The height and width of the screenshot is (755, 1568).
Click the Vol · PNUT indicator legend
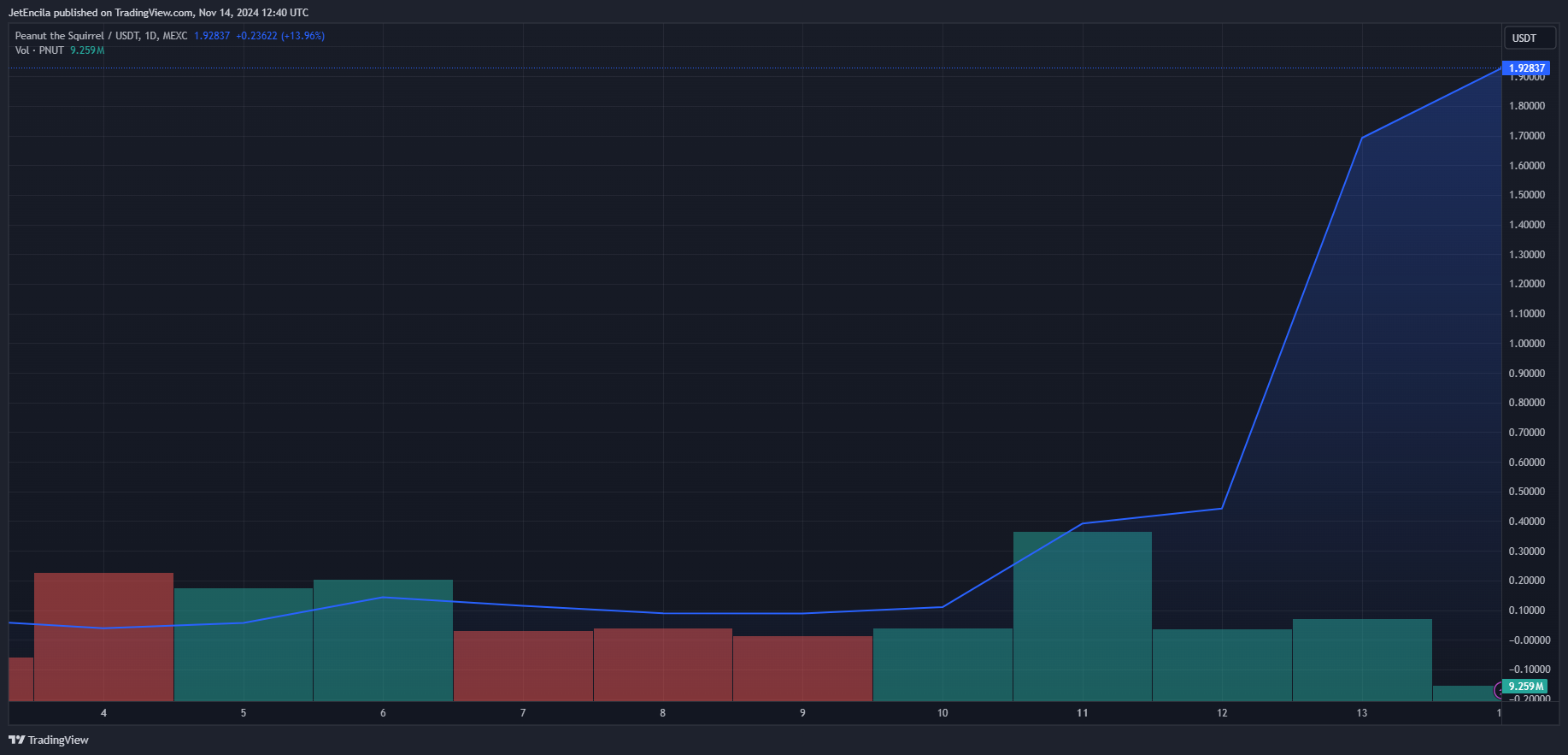coord(39,50)
